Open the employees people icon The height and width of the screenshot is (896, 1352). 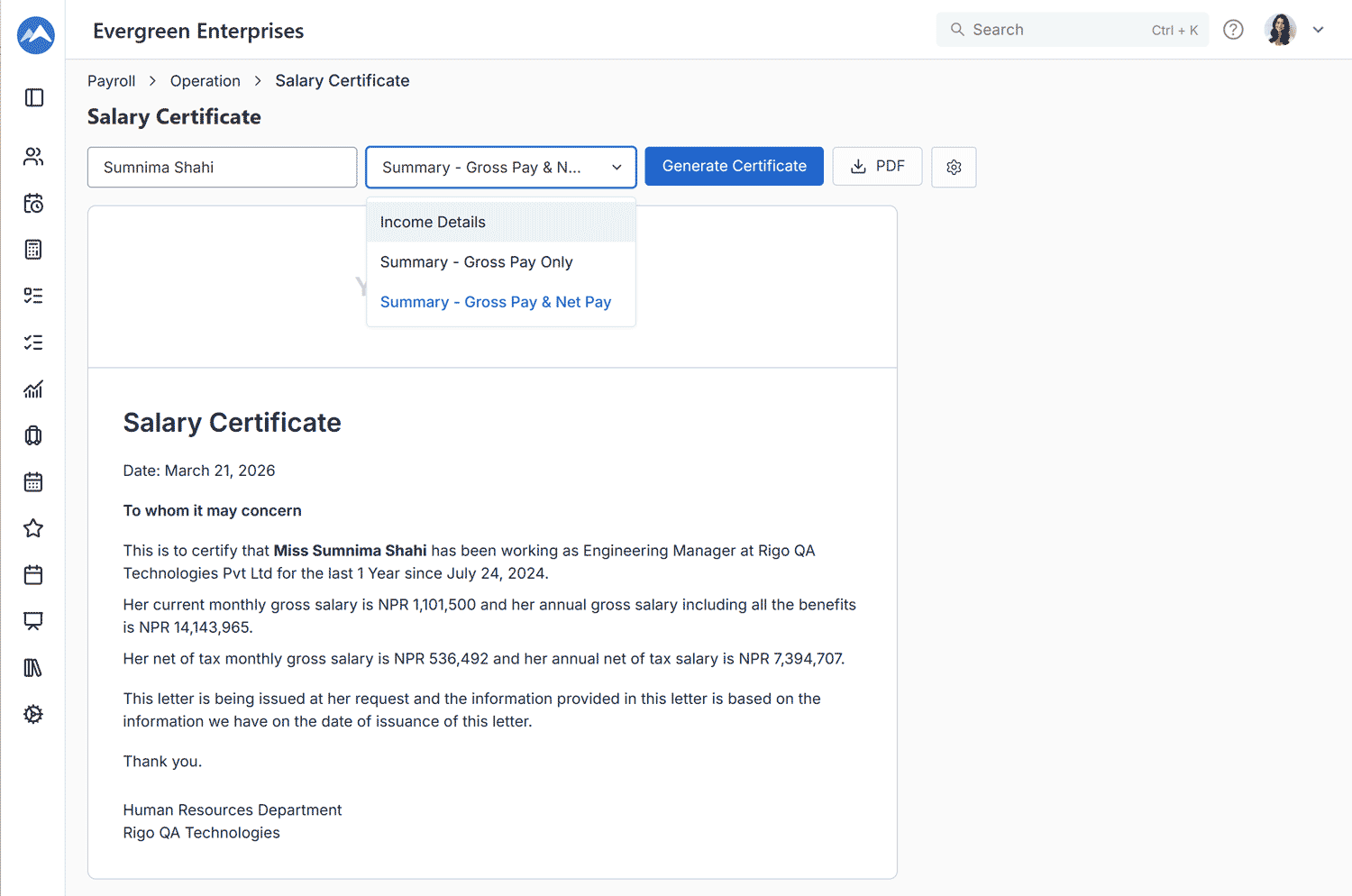click(33, 157)
